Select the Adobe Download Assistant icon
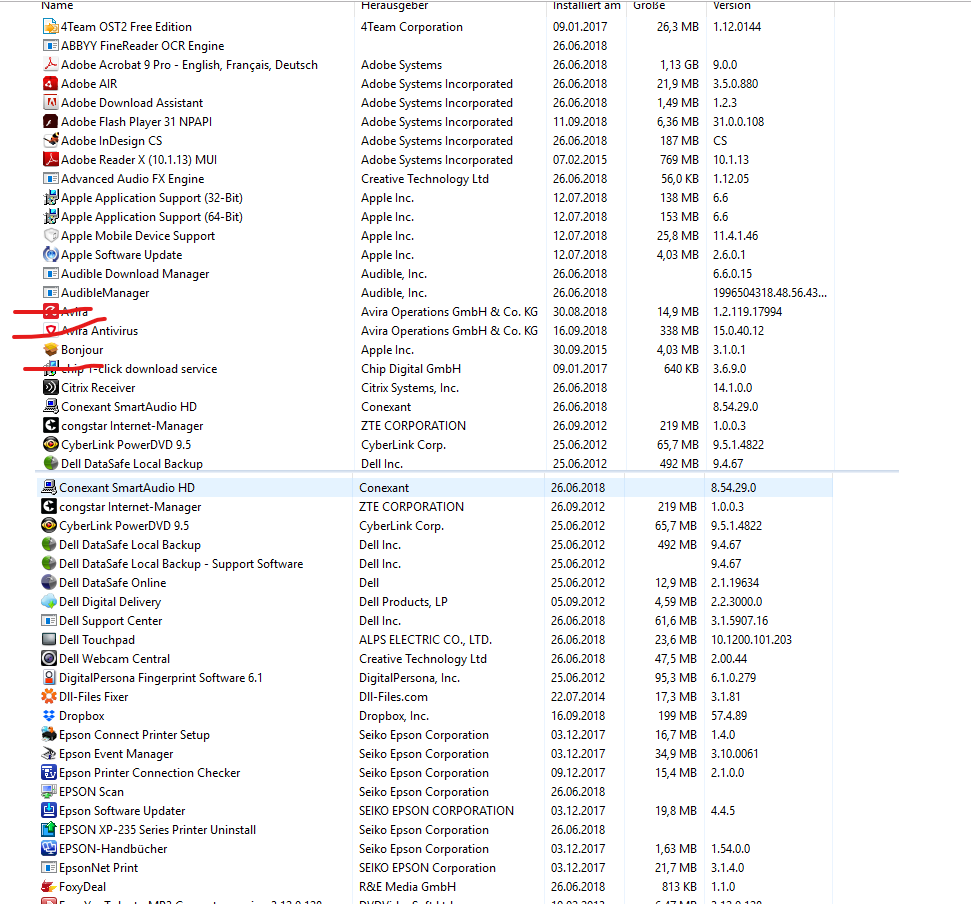This screenshot has width=971, height=904. click(51, 103)
